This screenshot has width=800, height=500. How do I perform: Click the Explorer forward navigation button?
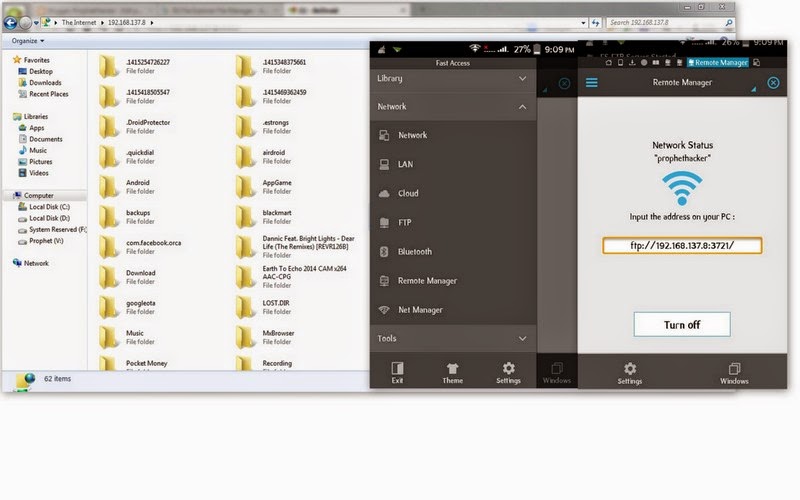pyautogui.click(x=25, y=23)
